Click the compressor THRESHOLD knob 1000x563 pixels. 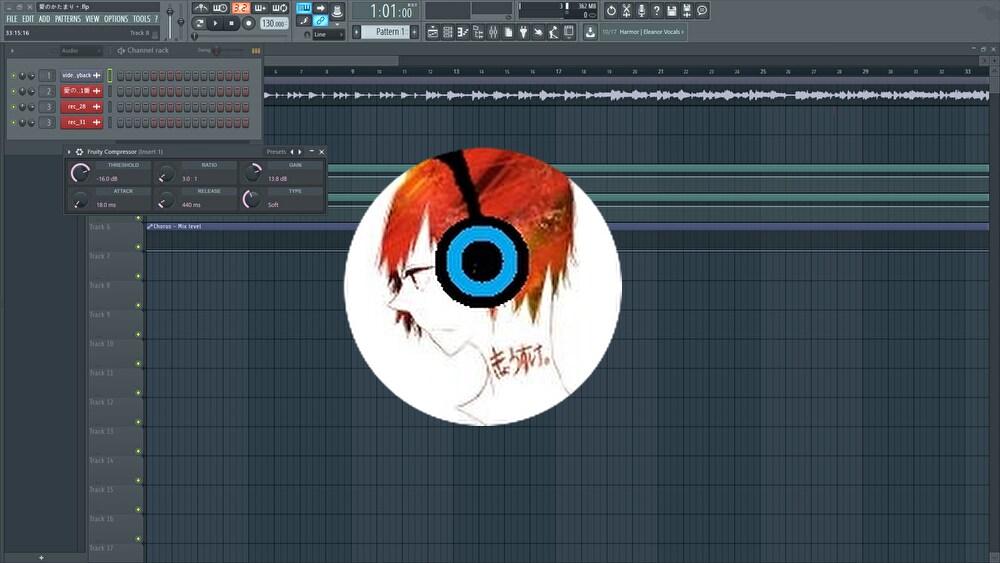(x=80, y=172)
